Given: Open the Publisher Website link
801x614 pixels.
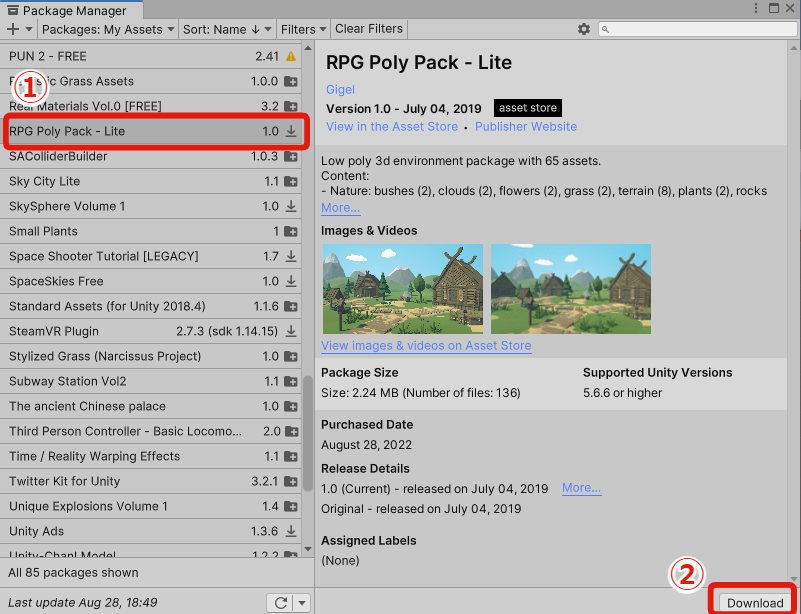Looking at the screenshot, I should [526, 127].
